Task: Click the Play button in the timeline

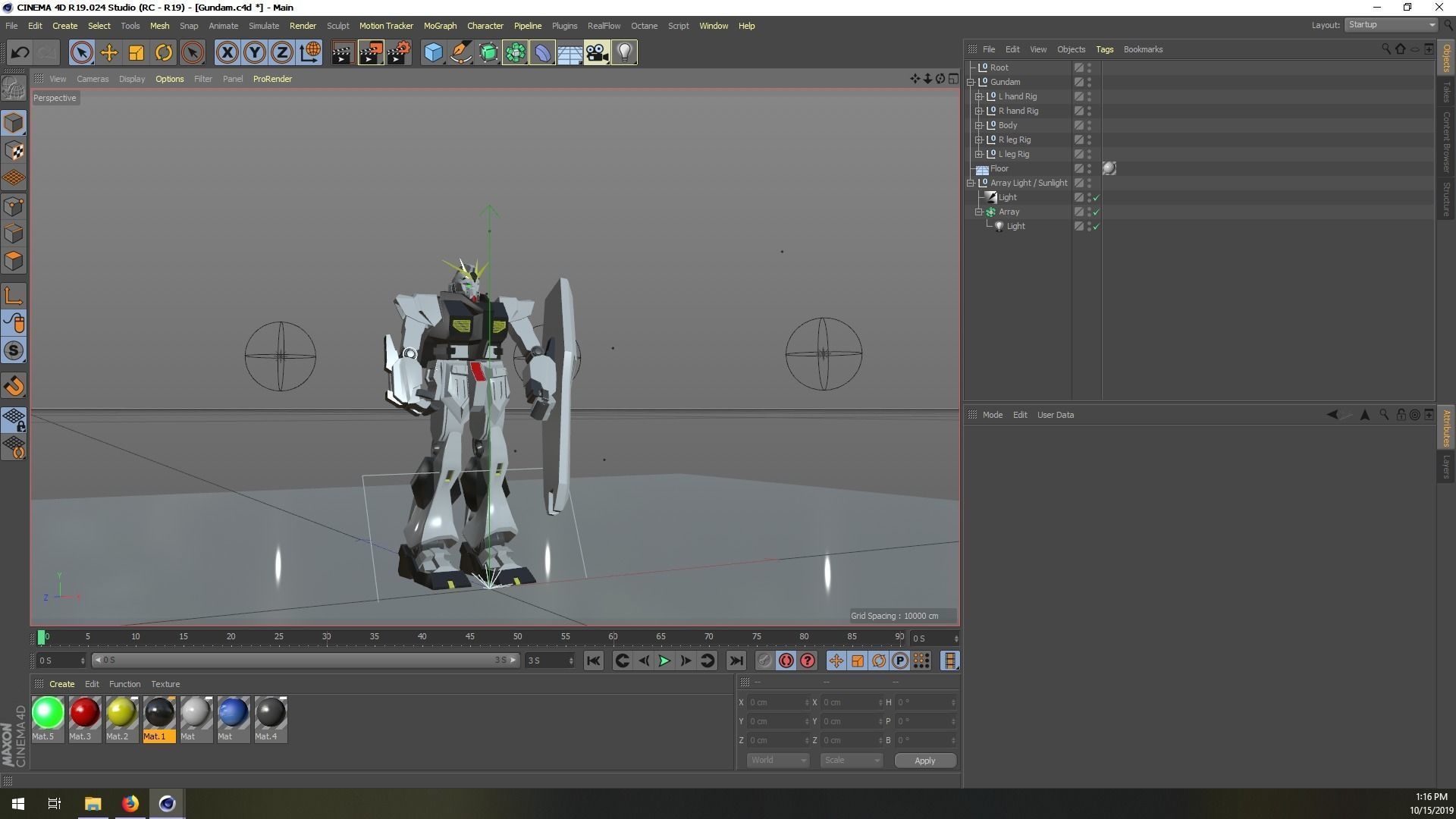Action: pyautogui.click(x=664, y=661)
